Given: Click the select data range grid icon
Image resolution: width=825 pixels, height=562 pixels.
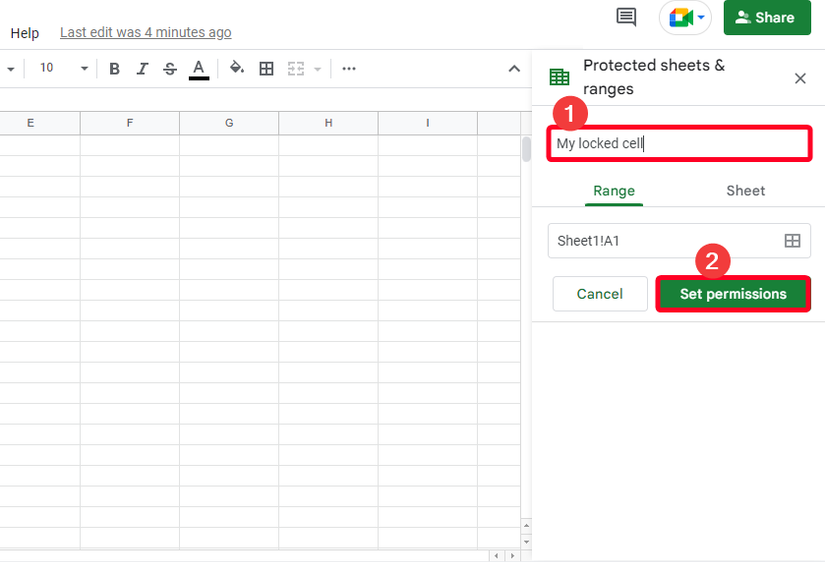Looking at the screenshot, I should tap(792, 241).
